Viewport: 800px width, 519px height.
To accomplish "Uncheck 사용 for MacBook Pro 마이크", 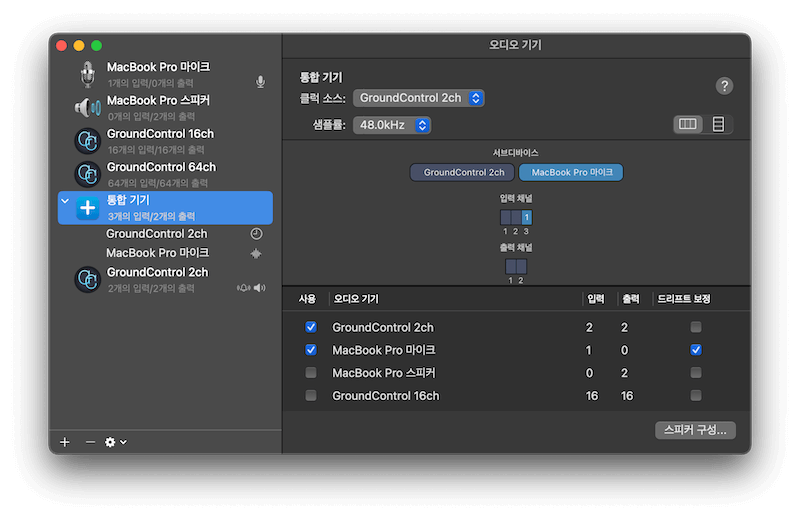I will pos(311,350).
